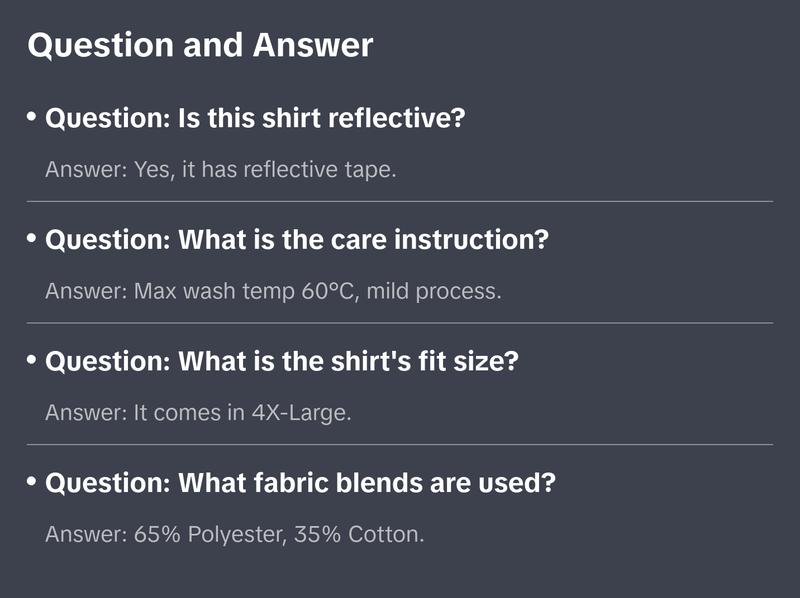800x598 pixels.
Task: Open the care instruction question
Action: coord(298,240)
